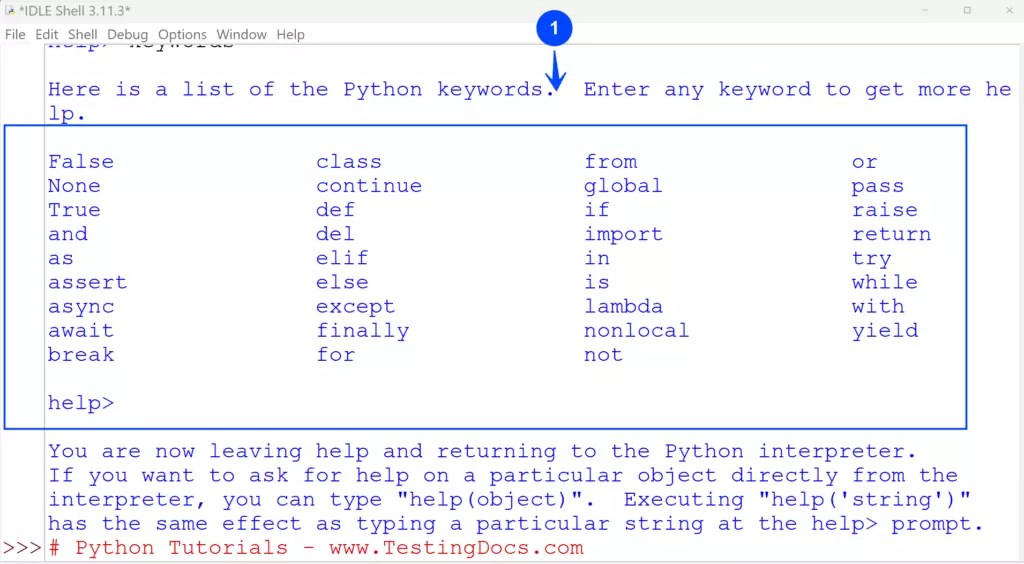1024x564 pixels.
Task: Click the keyword 'as'
Action: 61,258
